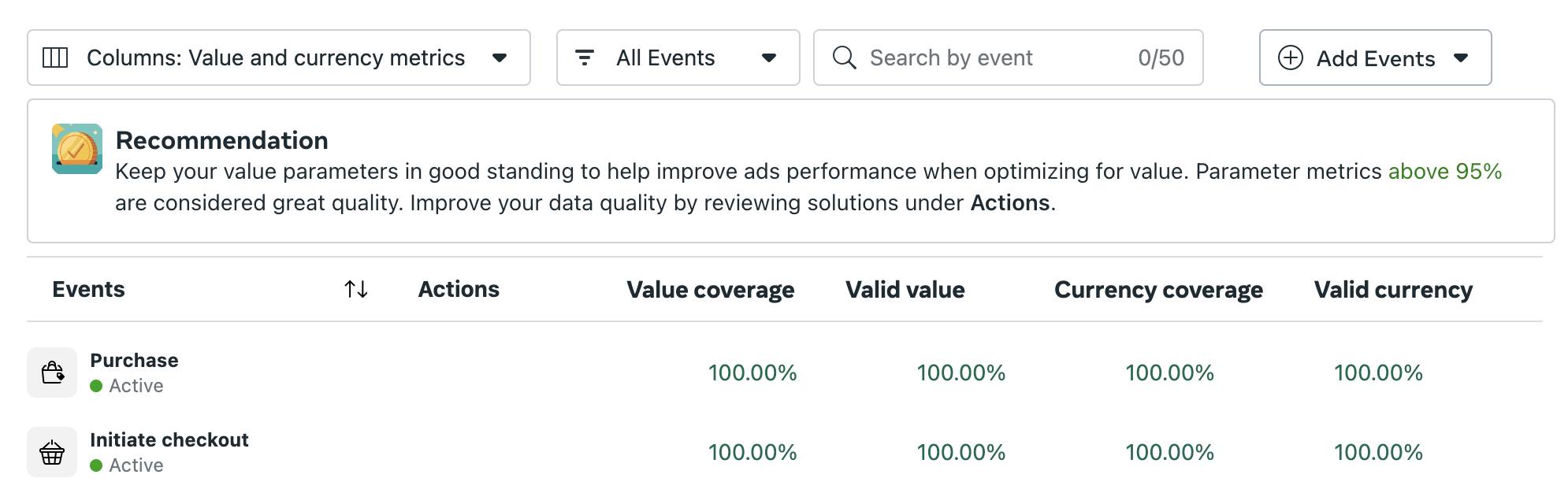Image resolution: width=1568 pixels, height=493 pixels.
Task: Click the Valid value column header
Action: click(x=905, y=290)
